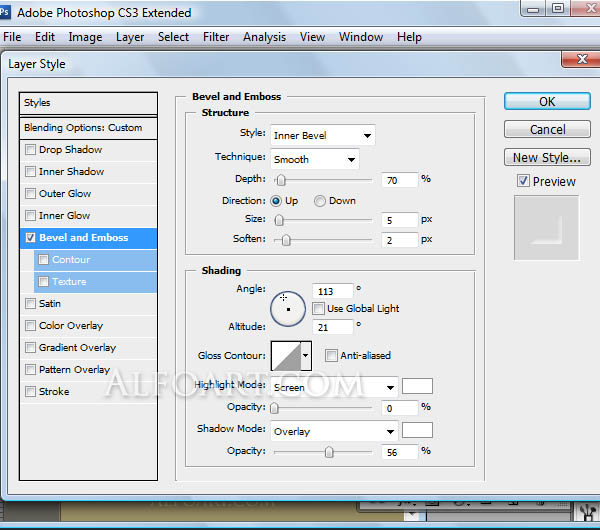
Task: Click the Photoshop Ps application icon
Action: click(x=5, y=12)
